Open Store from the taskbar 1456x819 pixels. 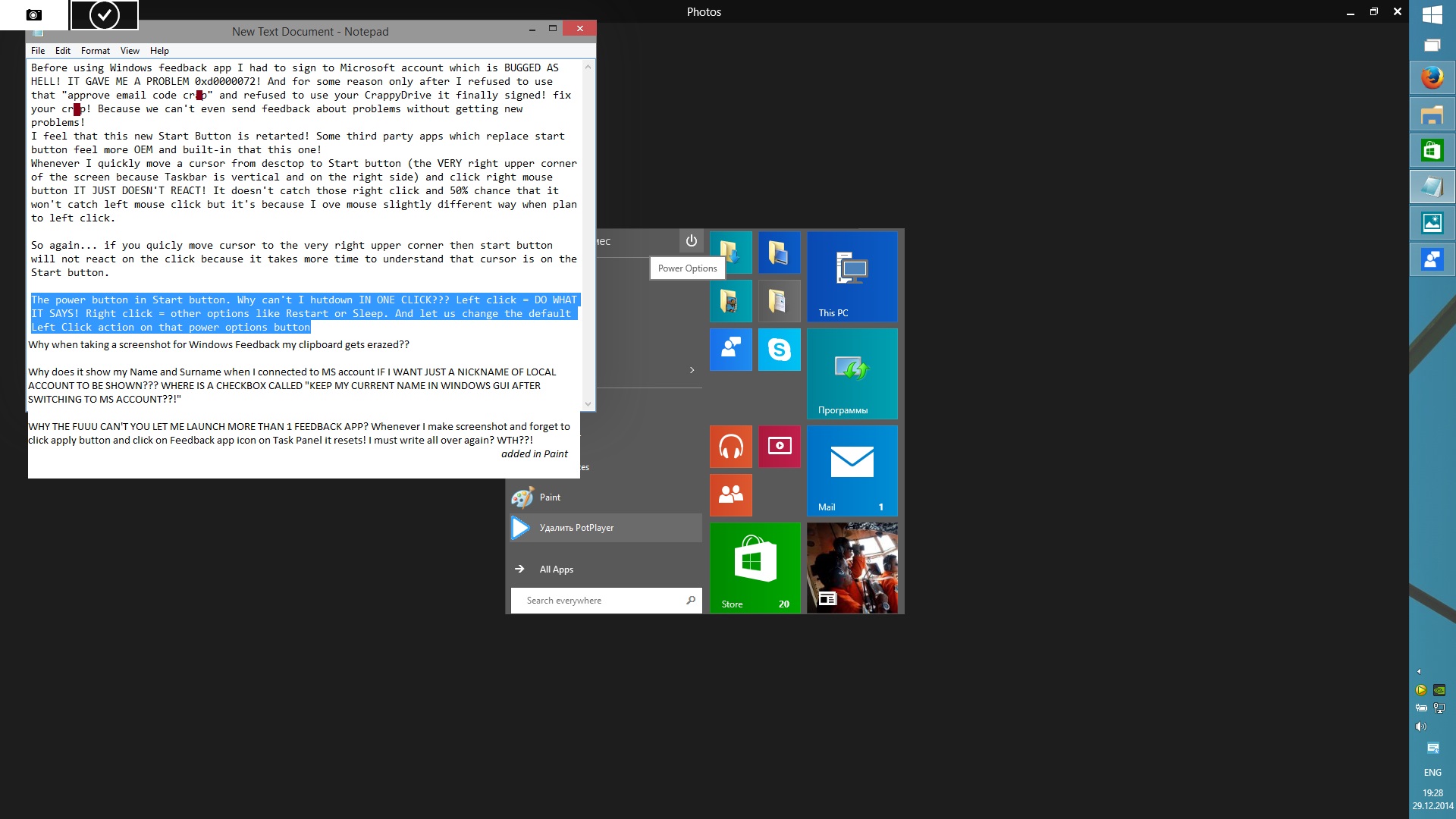(x=1432, y=150)
